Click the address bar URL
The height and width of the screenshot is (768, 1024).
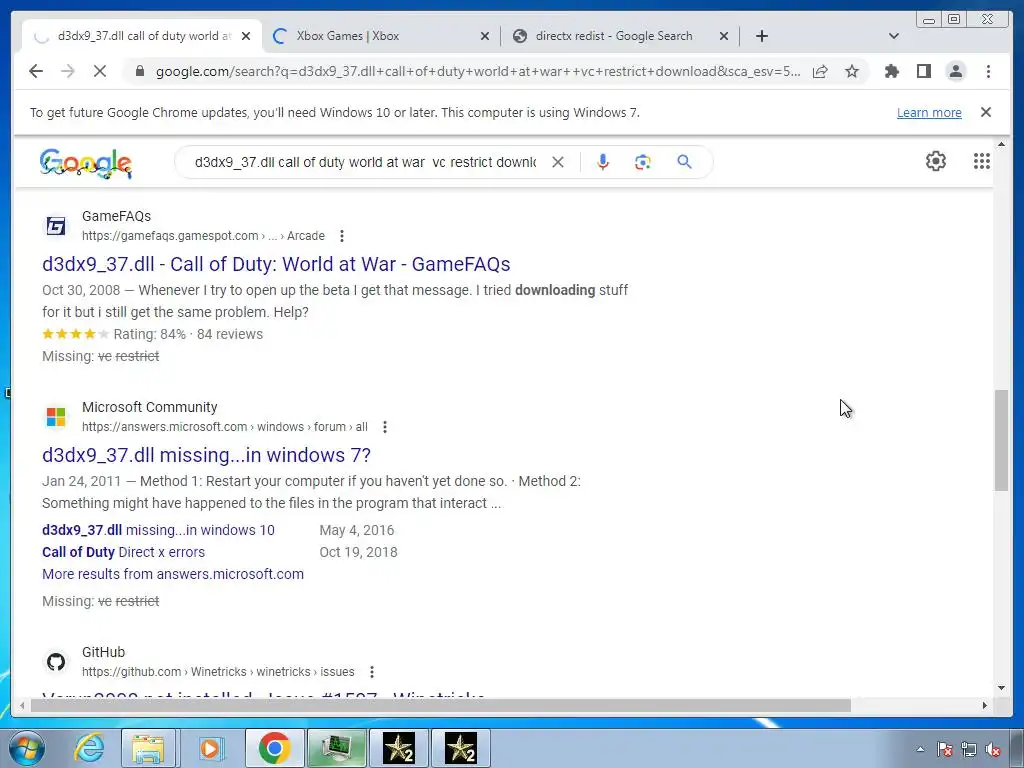tap(477, 71)
